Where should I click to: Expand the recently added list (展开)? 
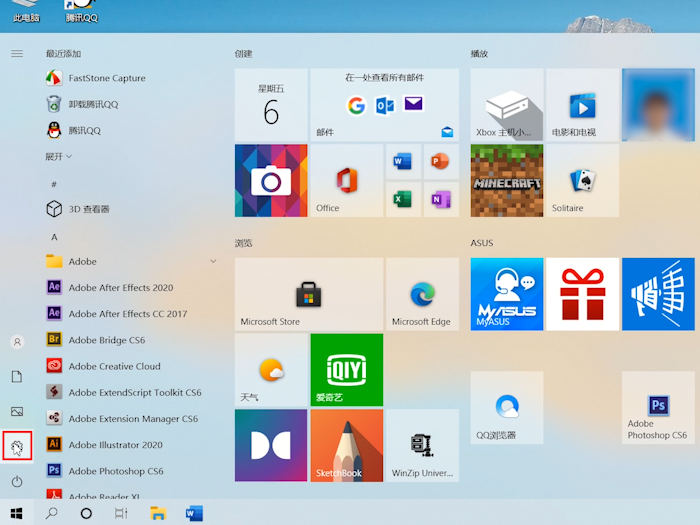tap(58, 157)
